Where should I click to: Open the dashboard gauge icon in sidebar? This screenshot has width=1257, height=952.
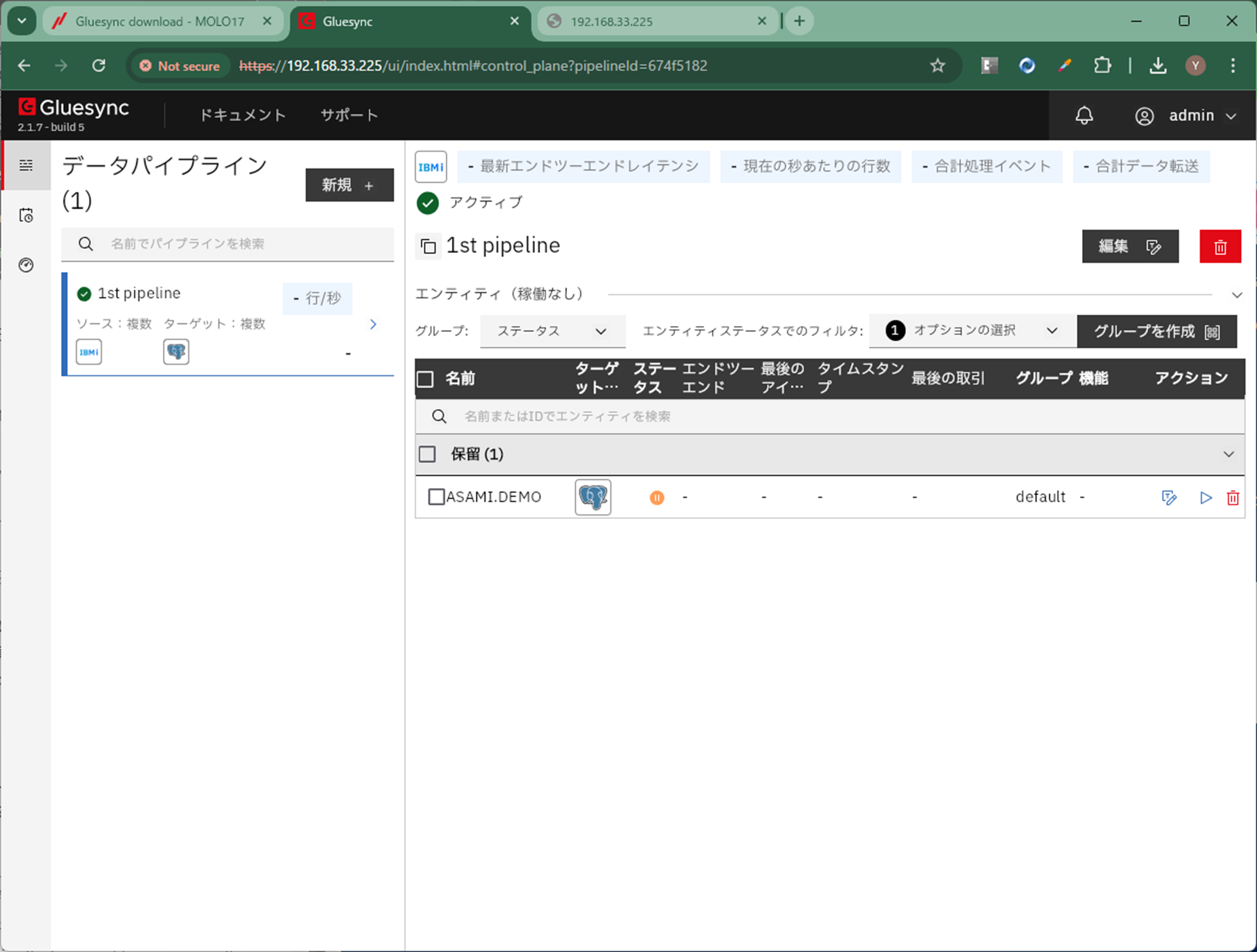(26, 265)
